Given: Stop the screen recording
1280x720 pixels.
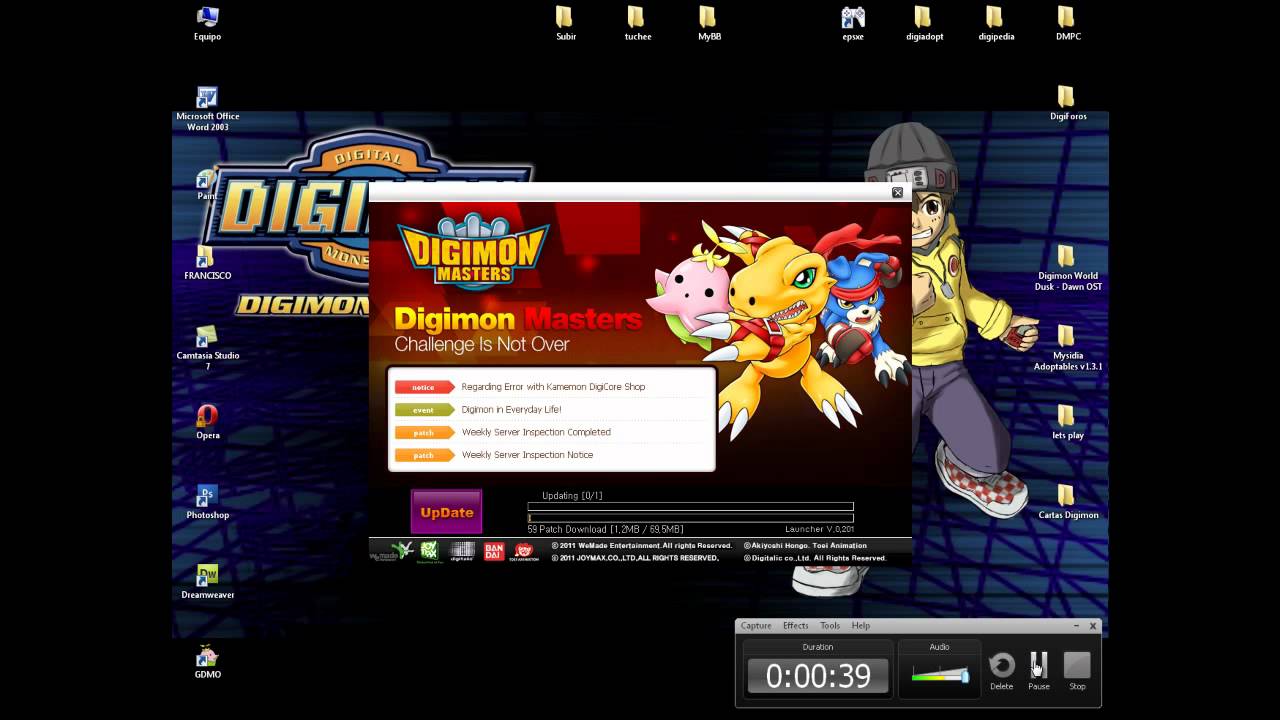Looking at the screenshot, I should pyautogui.click(x=1077, y=670).
